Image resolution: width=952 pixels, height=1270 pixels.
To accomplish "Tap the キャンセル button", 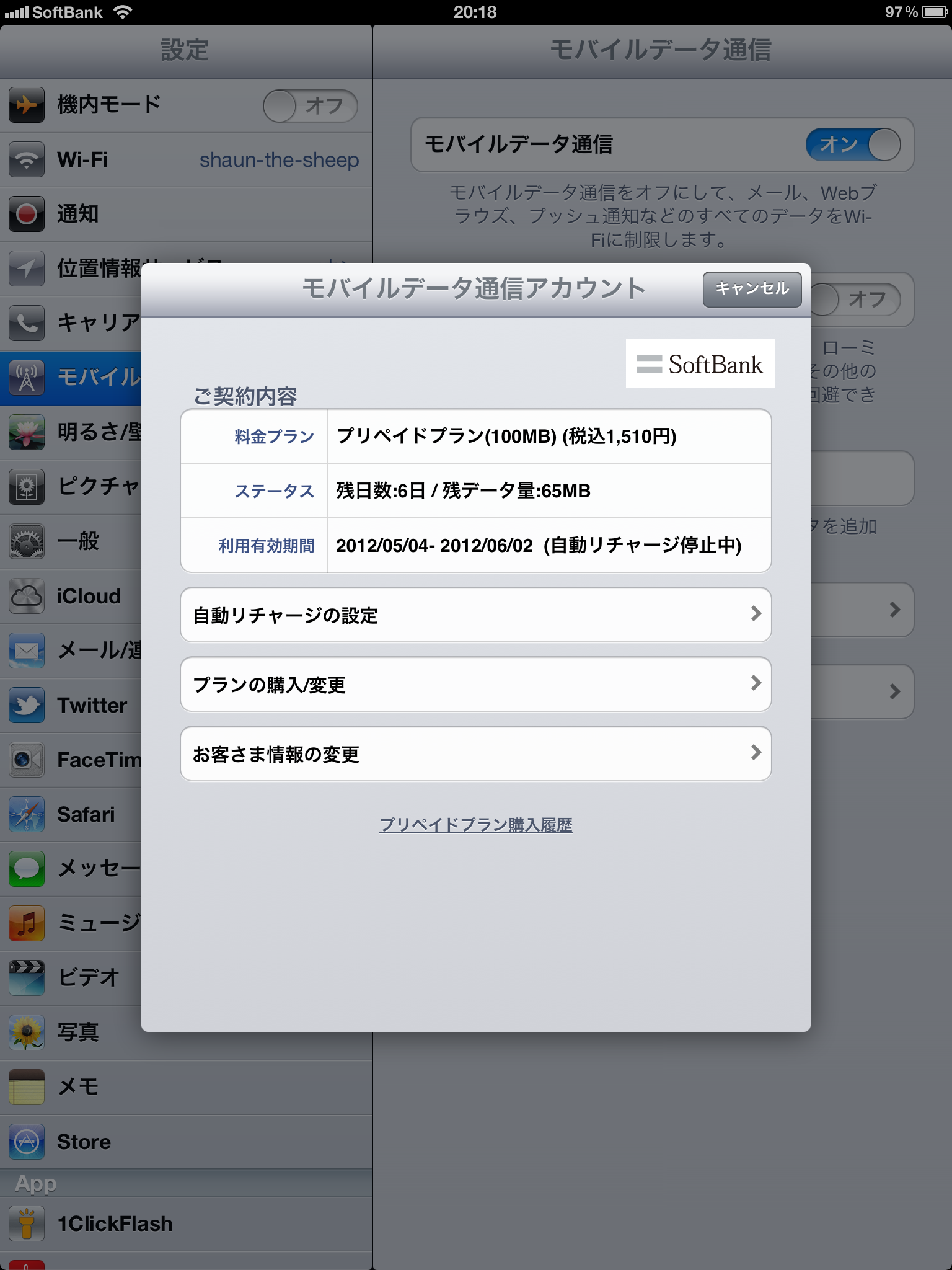I will pyautogui.click(x=752, y=289).
